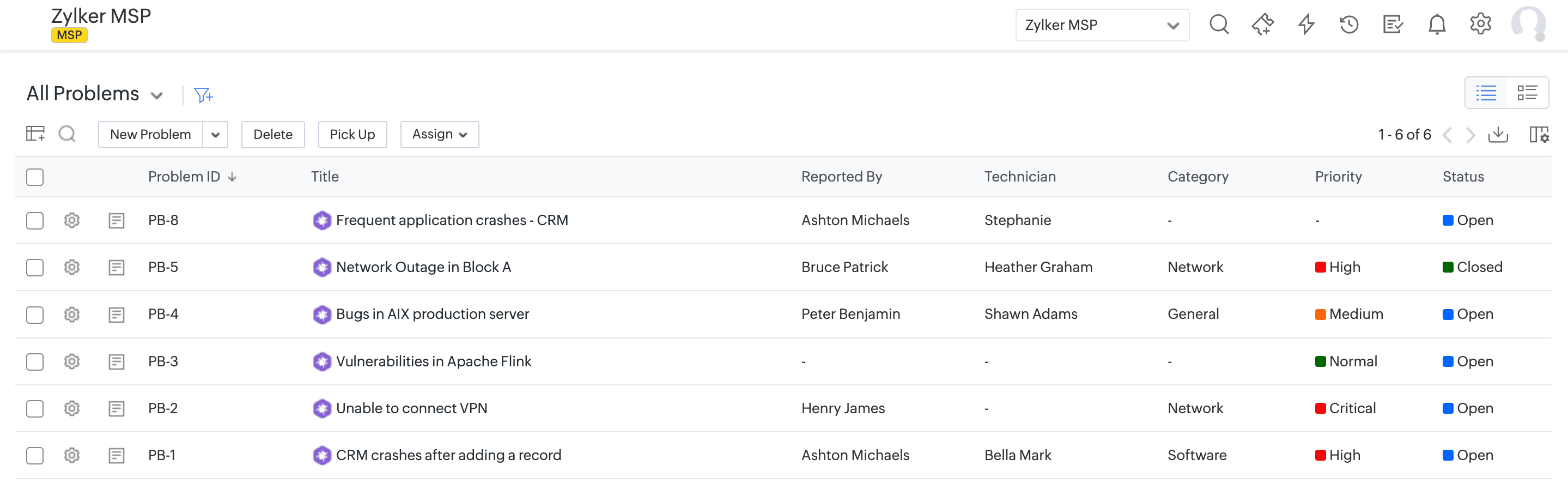This screenshot has height=483, width=1568.
Task: Open the quick actions lightning bolt icon
Action: (1305, 25)
